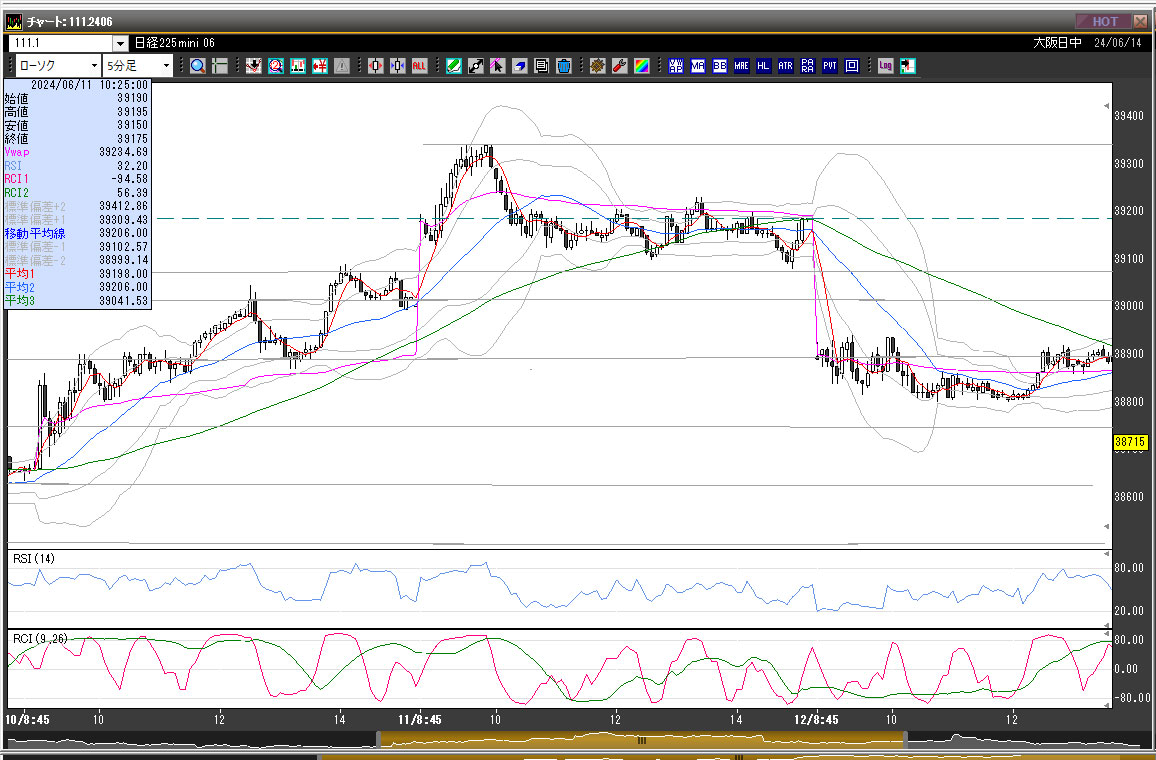Toggle the BB Bollinger bands indicator
Viewport: 1156px width, 760px height.
tap(720, 66)
